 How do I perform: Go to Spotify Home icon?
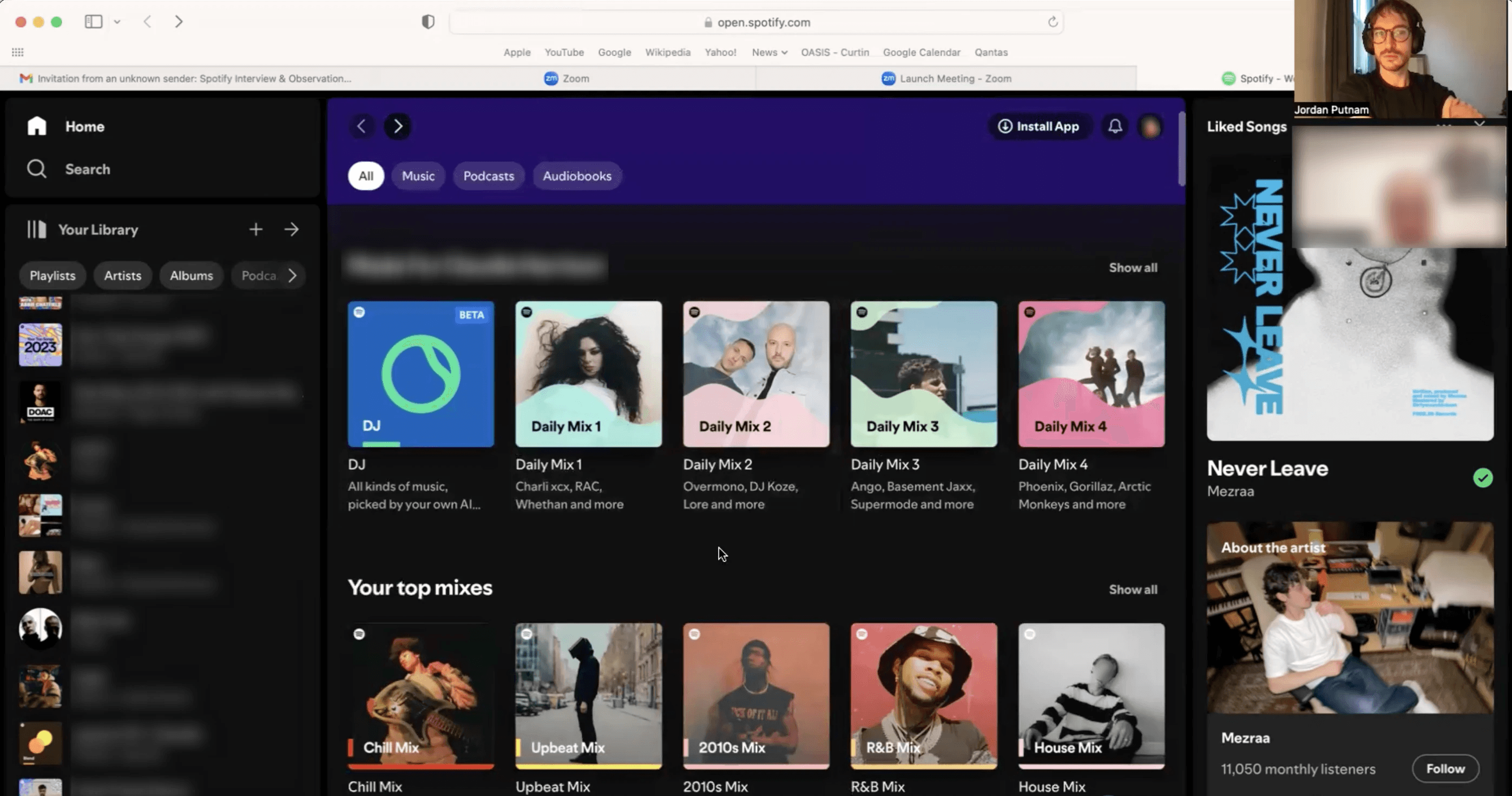point(36,126)
